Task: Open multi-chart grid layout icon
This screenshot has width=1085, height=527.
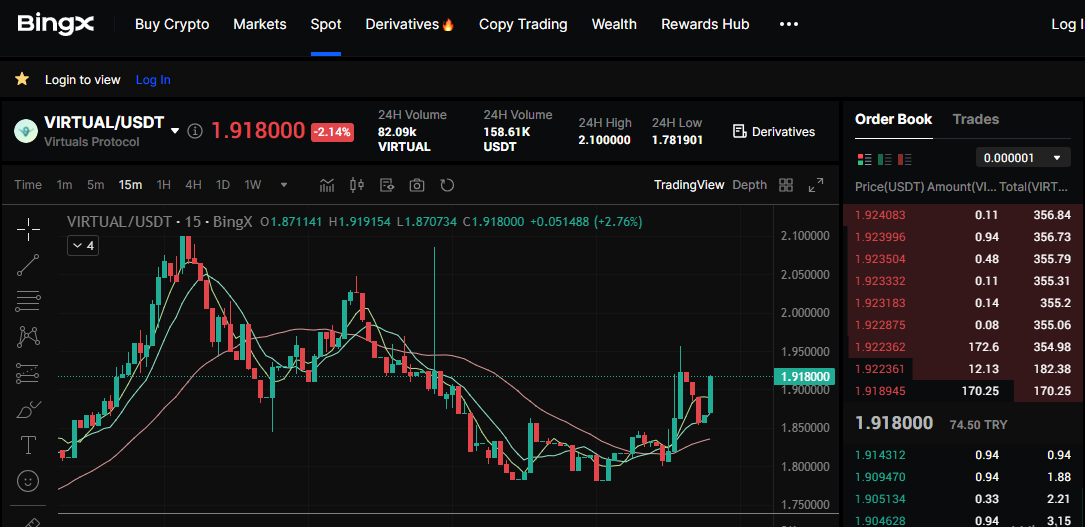Action: point(785,185)
